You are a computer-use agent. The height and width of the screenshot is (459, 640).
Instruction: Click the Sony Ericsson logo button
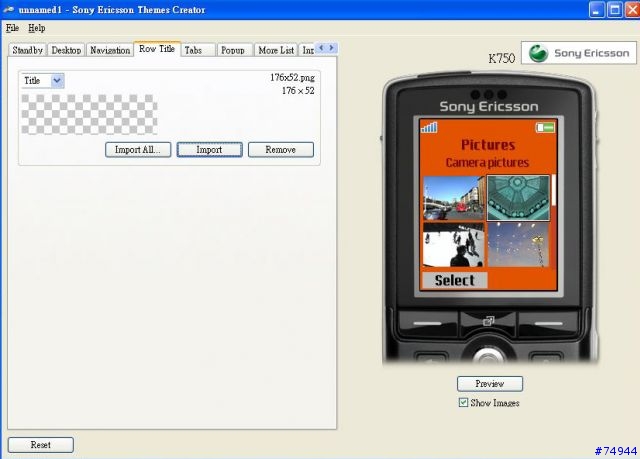(x=579, y=53)
